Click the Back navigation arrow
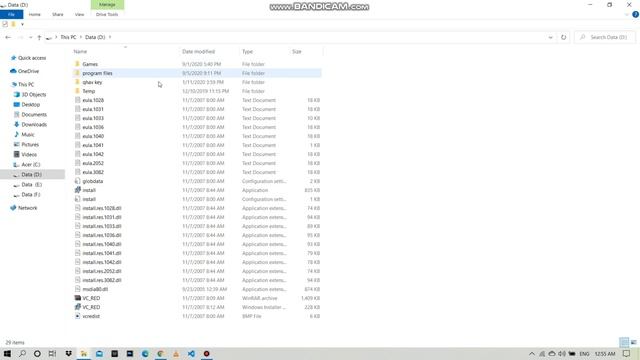 [8, 37]
